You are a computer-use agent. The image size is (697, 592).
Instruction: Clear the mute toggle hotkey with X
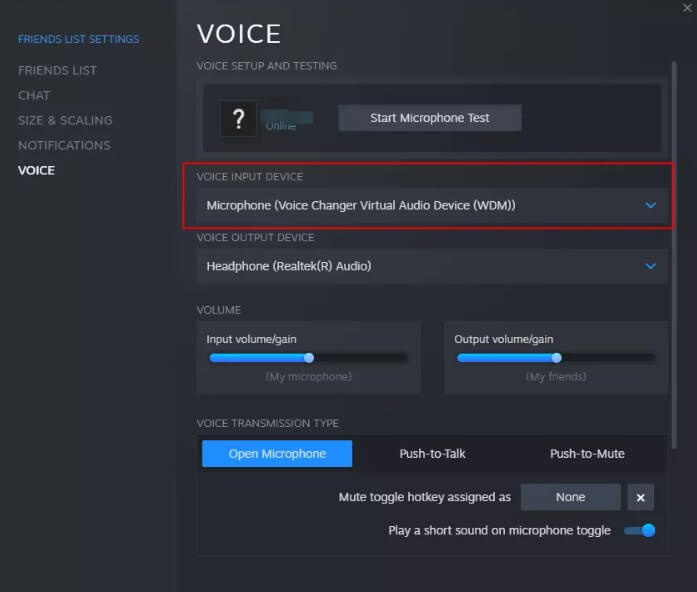click(640, 497)
